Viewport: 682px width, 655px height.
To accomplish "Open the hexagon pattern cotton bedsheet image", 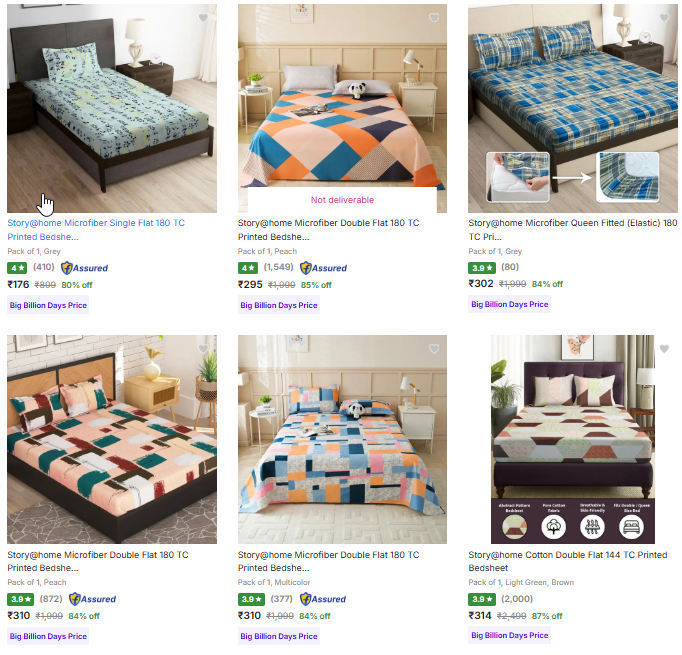I will (x=573, y=439).
